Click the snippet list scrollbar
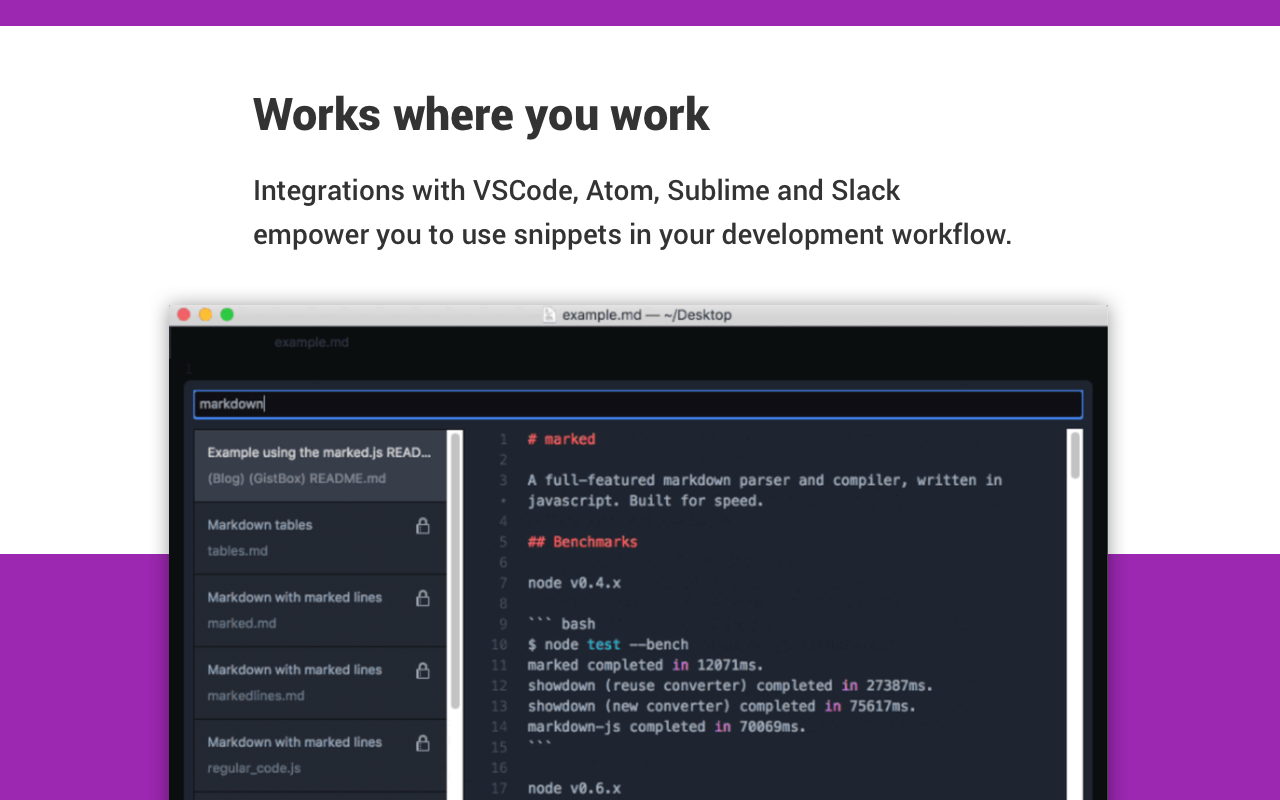The image size is (1280, 800). pyautogui.click(x=455, y=570)
